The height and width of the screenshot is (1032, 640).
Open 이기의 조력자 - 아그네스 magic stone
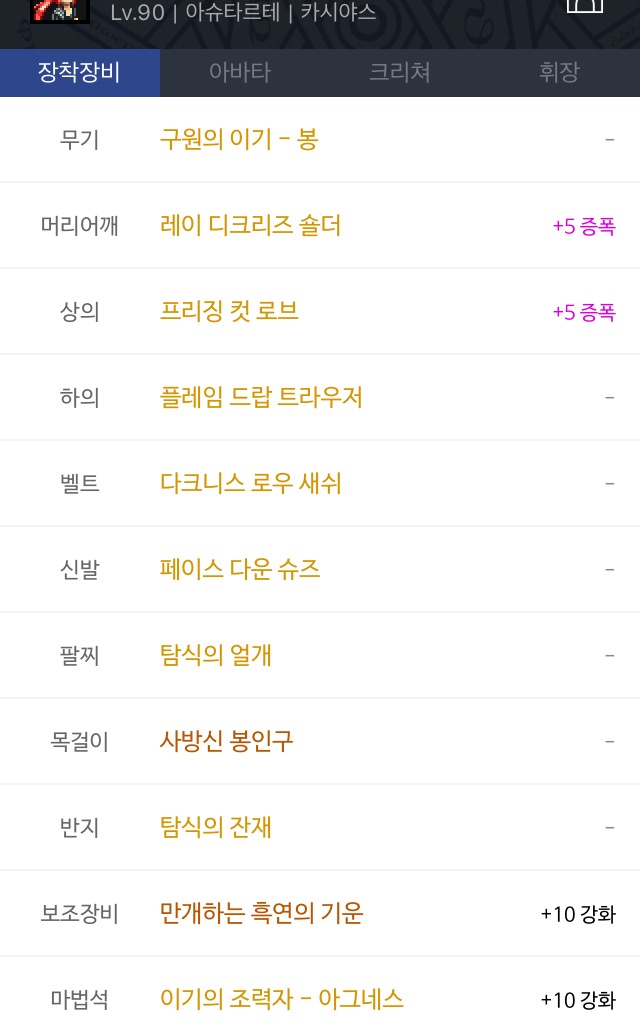pos(282,999)
